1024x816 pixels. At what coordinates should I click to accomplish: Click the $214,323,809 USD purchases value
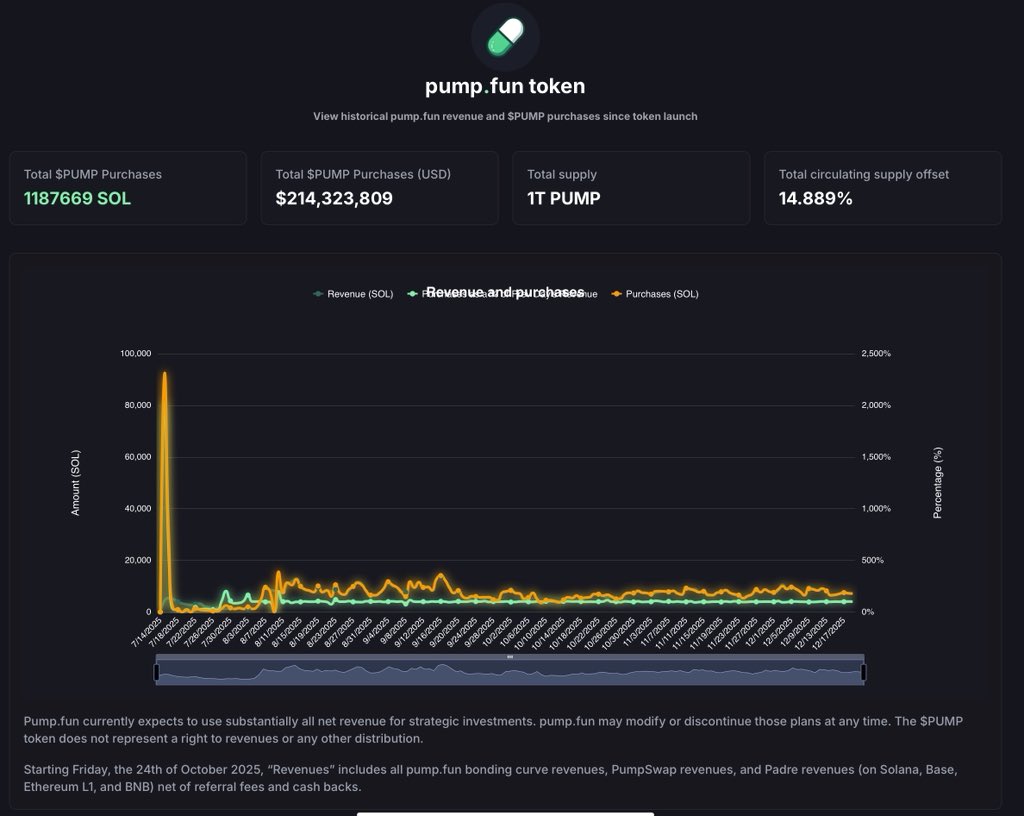point(334,198)
